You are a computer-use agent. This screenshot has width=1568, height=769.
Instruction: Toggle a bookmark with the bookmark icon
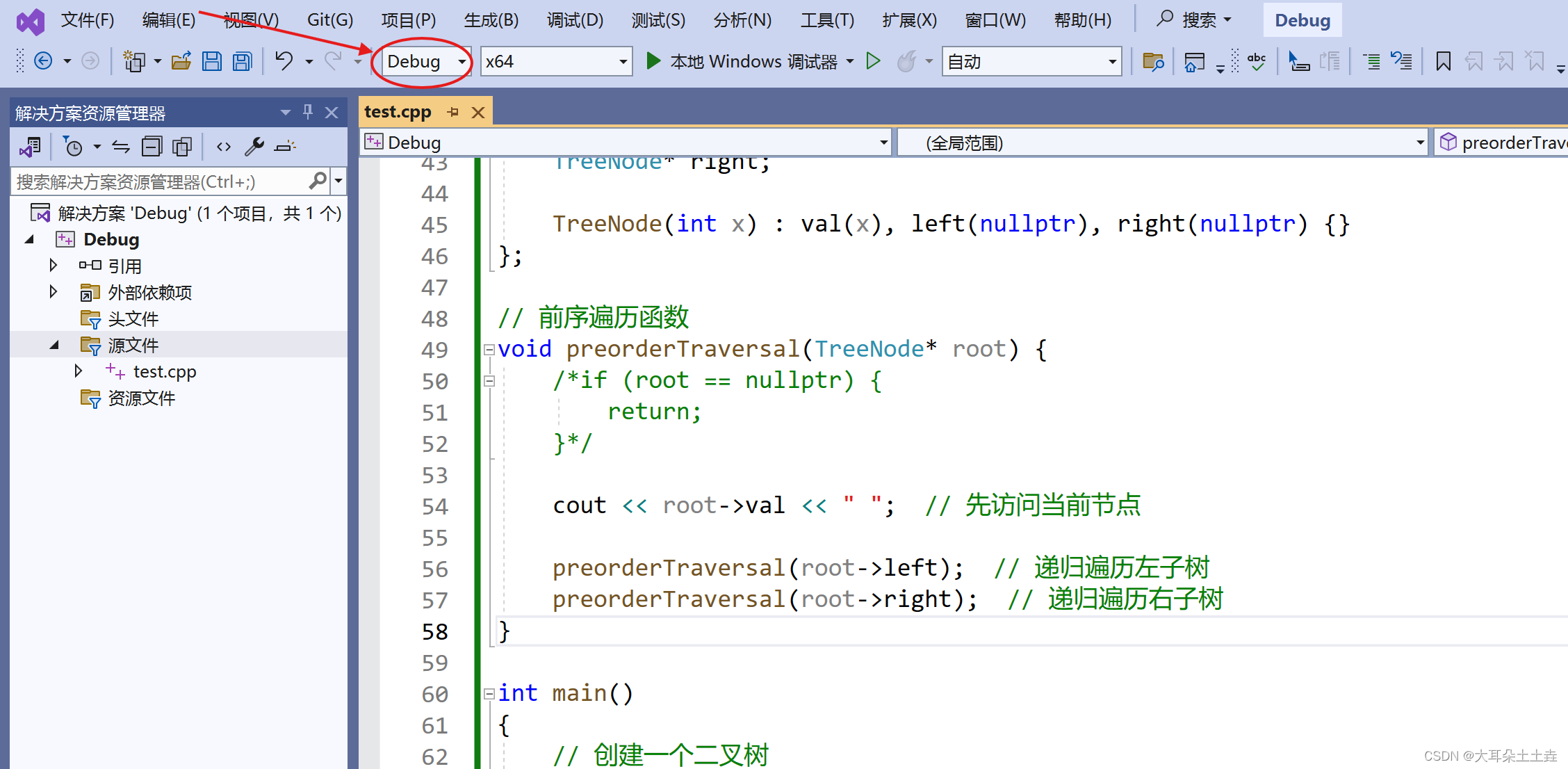[x=1444, y=61]
